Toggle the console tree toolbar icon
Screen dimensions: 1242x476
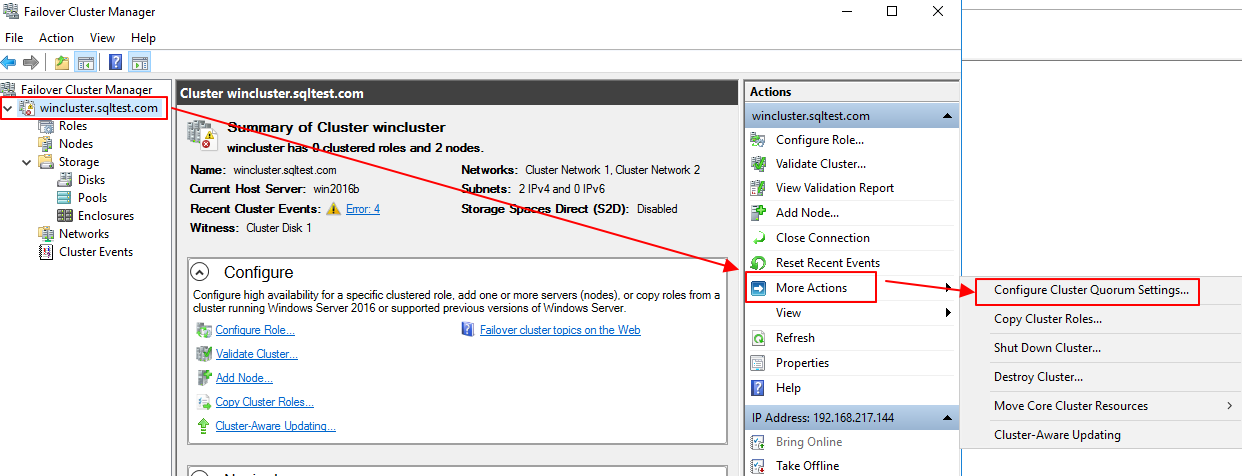pos(86,62)
